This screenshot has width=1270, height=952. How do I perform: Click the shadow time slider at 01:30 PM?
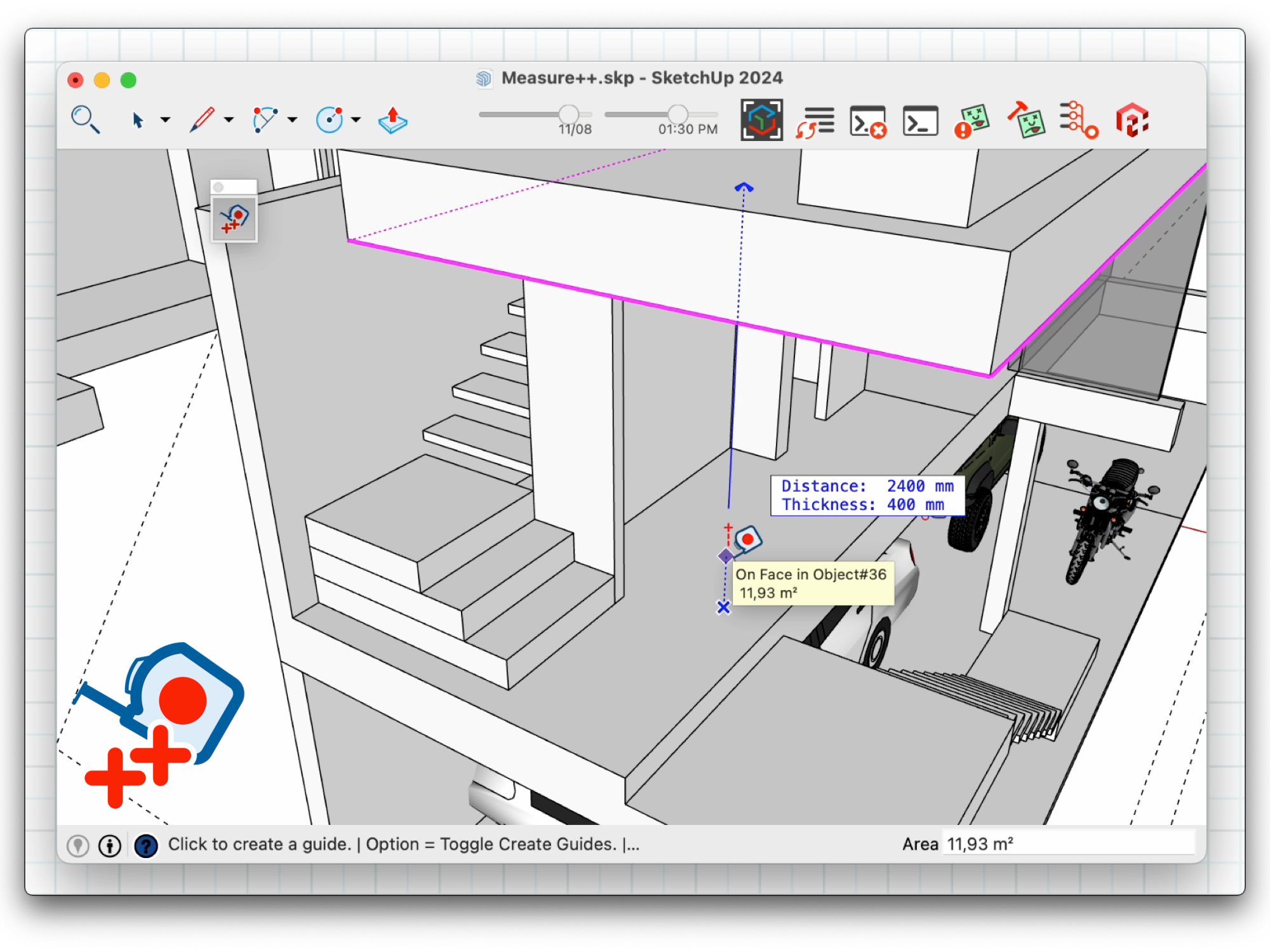pyautogui.click(x=678, y=114)
